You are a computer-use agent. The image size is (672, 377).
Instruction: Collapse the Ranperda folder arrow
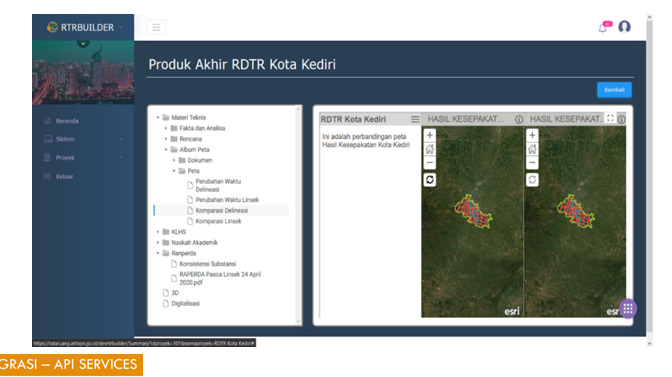(x=158, y=253)
